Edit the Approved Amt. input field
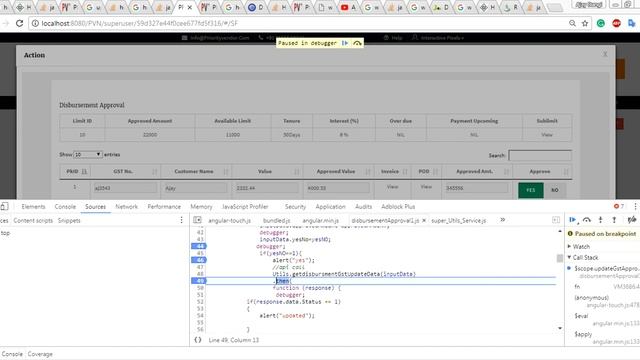Image resolution: width=640 pixels, height=360 pixels. click(x=476, y=188)
